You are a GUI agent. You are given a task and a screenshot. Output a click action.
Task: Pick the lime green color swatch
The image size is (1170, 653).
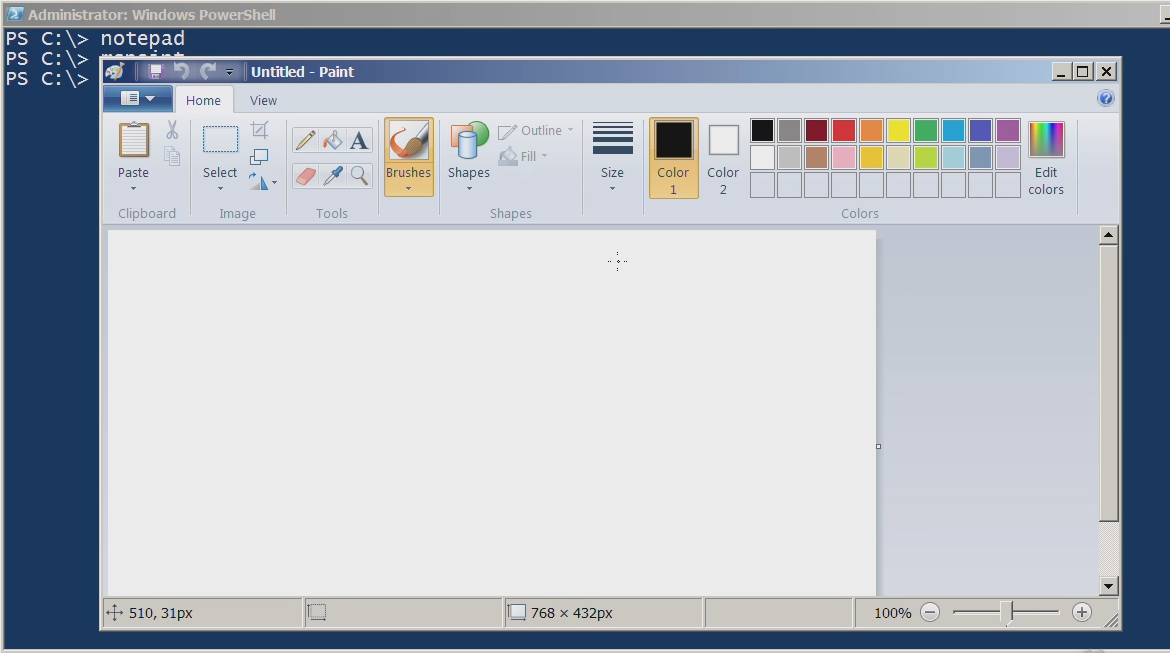pos(926,157)
